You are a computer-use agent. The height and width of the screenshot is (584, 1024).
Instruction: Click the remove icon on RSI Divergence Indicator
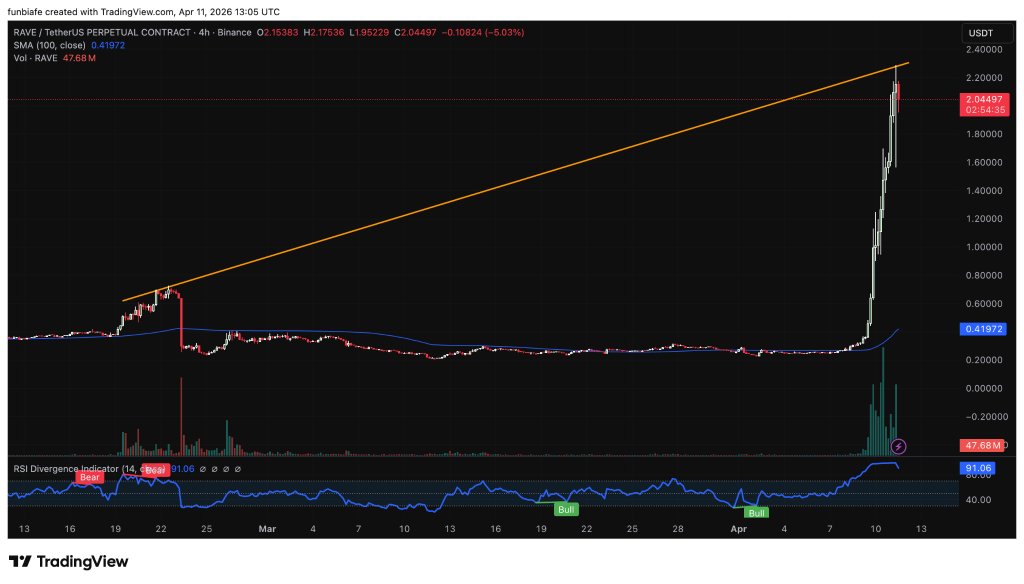[225, 467]
